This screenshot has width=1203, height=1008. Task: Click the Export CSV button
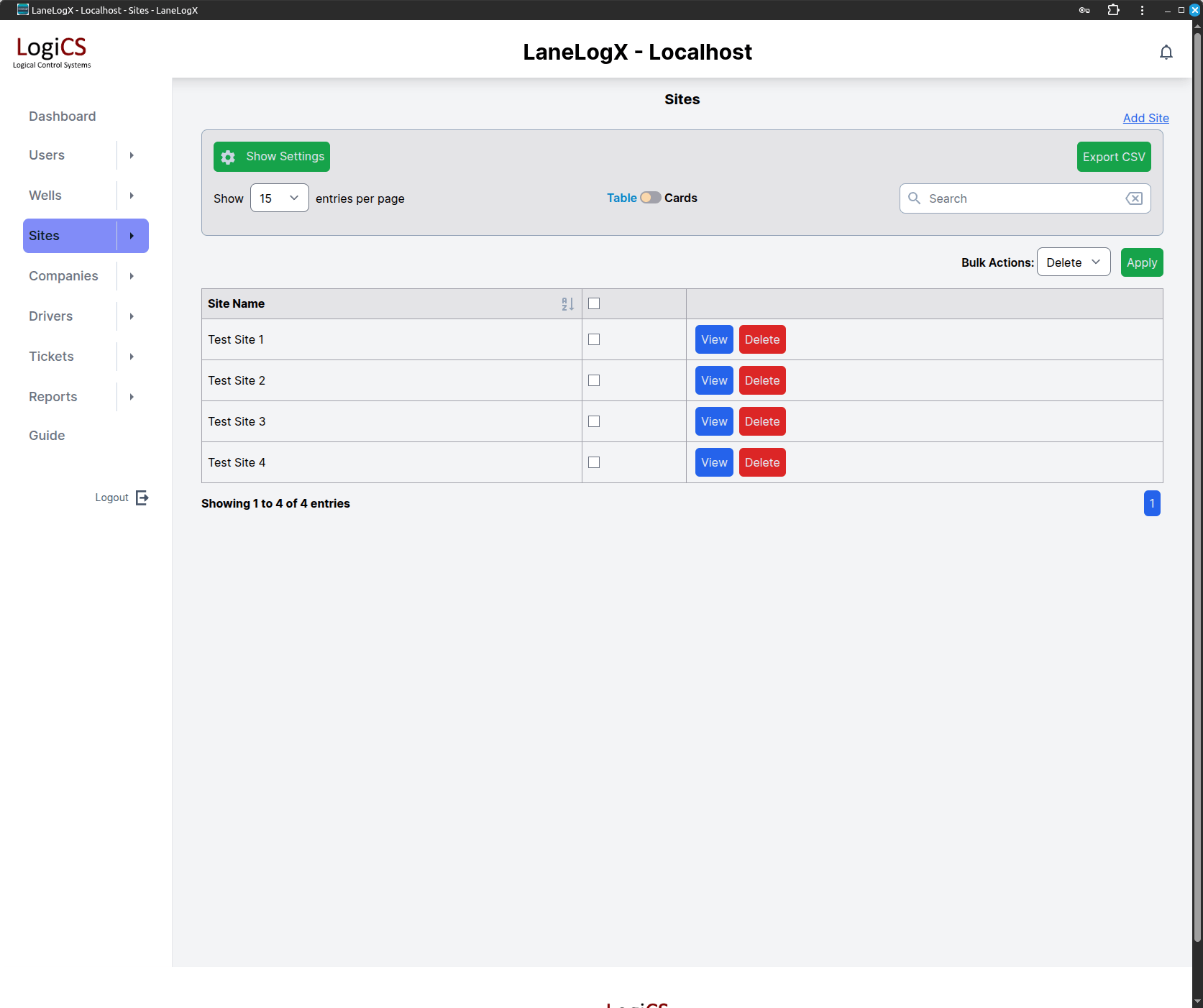point(1113,157)
